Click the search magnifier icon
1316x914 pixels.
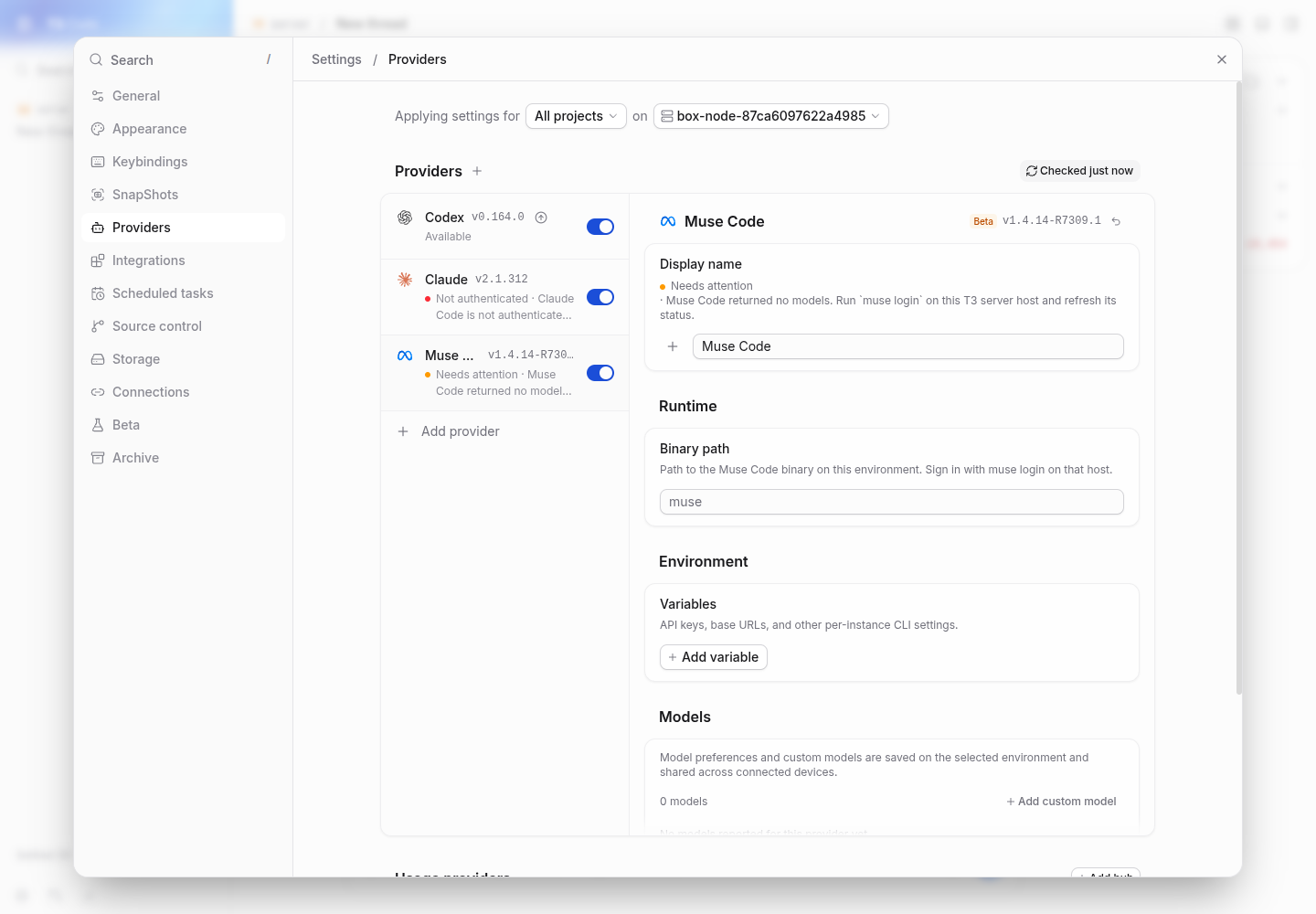pos(96,59)
